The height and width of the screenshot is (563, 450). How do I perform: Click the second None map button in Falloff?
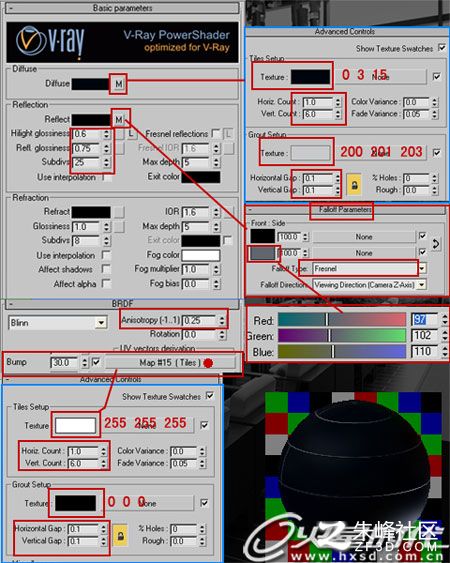364,253
